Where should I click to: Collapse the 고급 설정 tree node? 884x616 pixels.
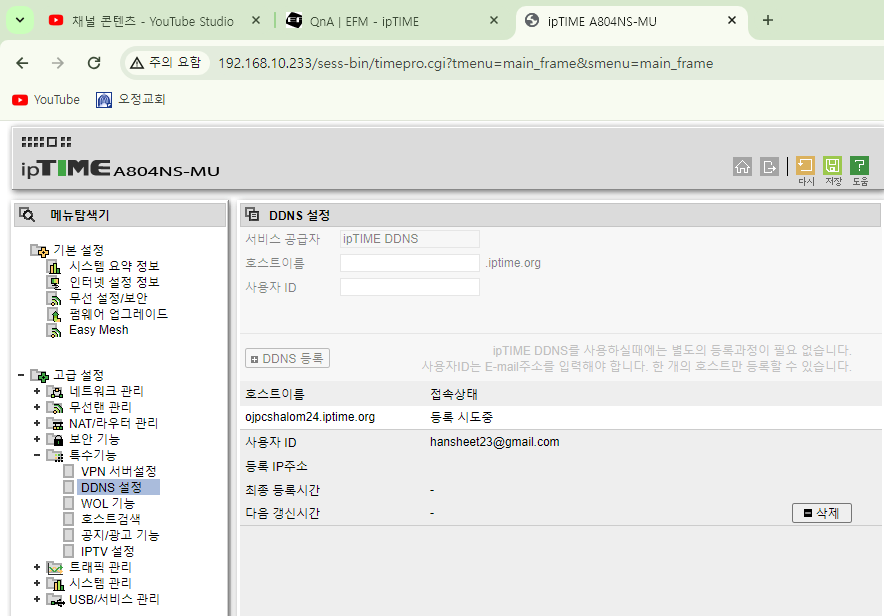tap(21, 375)
